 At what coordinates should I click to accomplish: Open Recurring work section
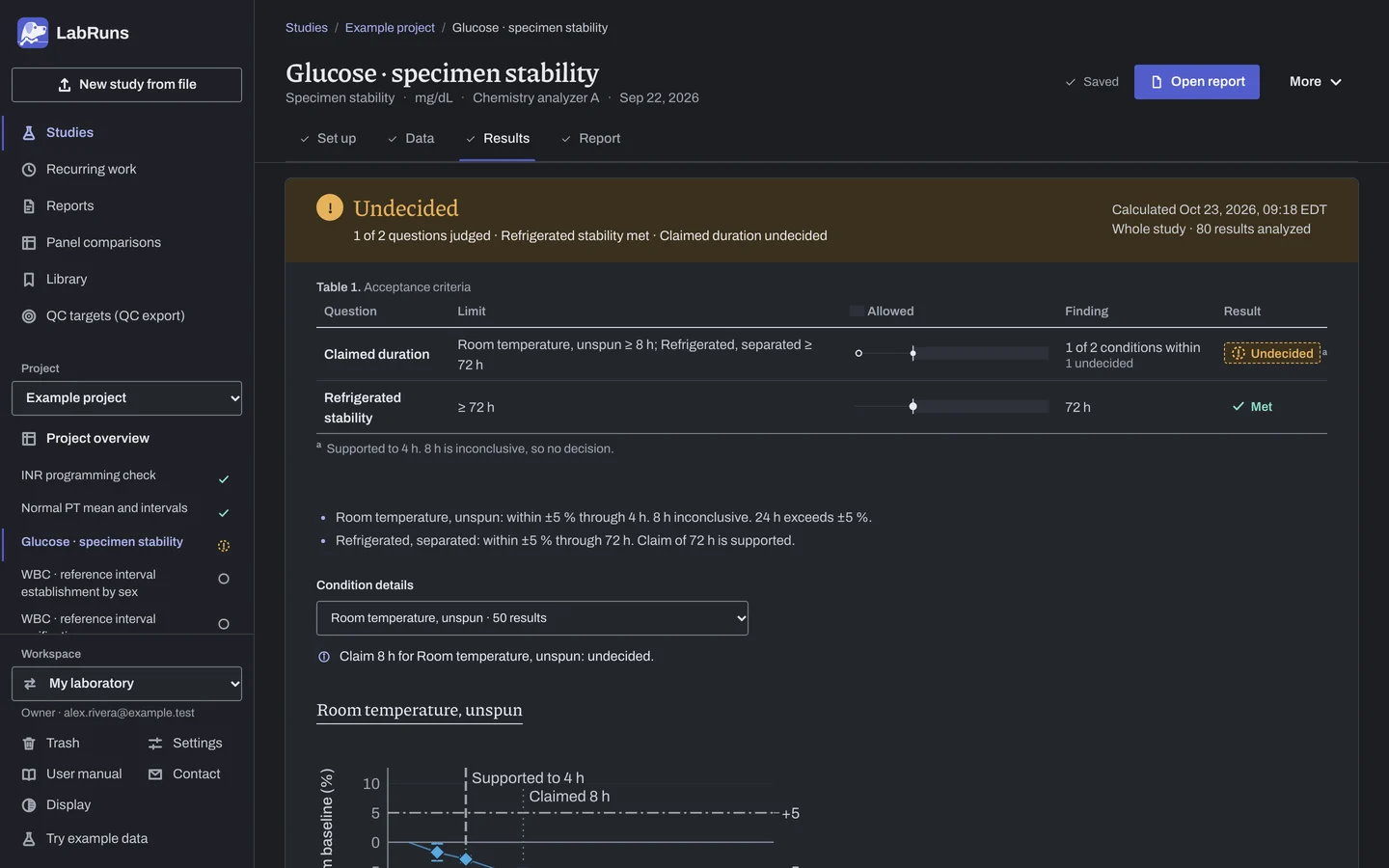(91, 170)
